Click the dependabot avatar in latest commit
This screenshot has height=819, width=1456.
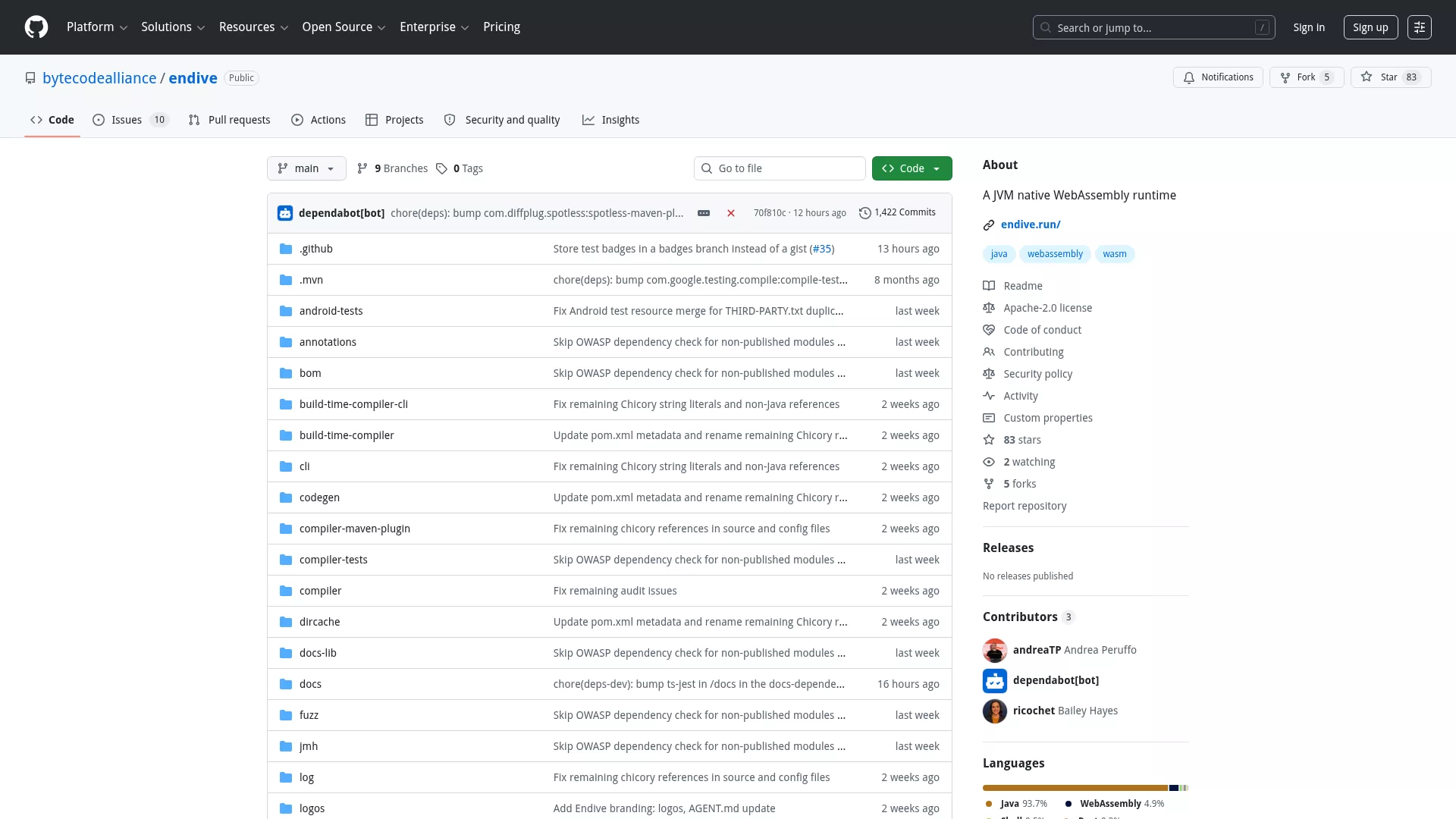point(285,213)
